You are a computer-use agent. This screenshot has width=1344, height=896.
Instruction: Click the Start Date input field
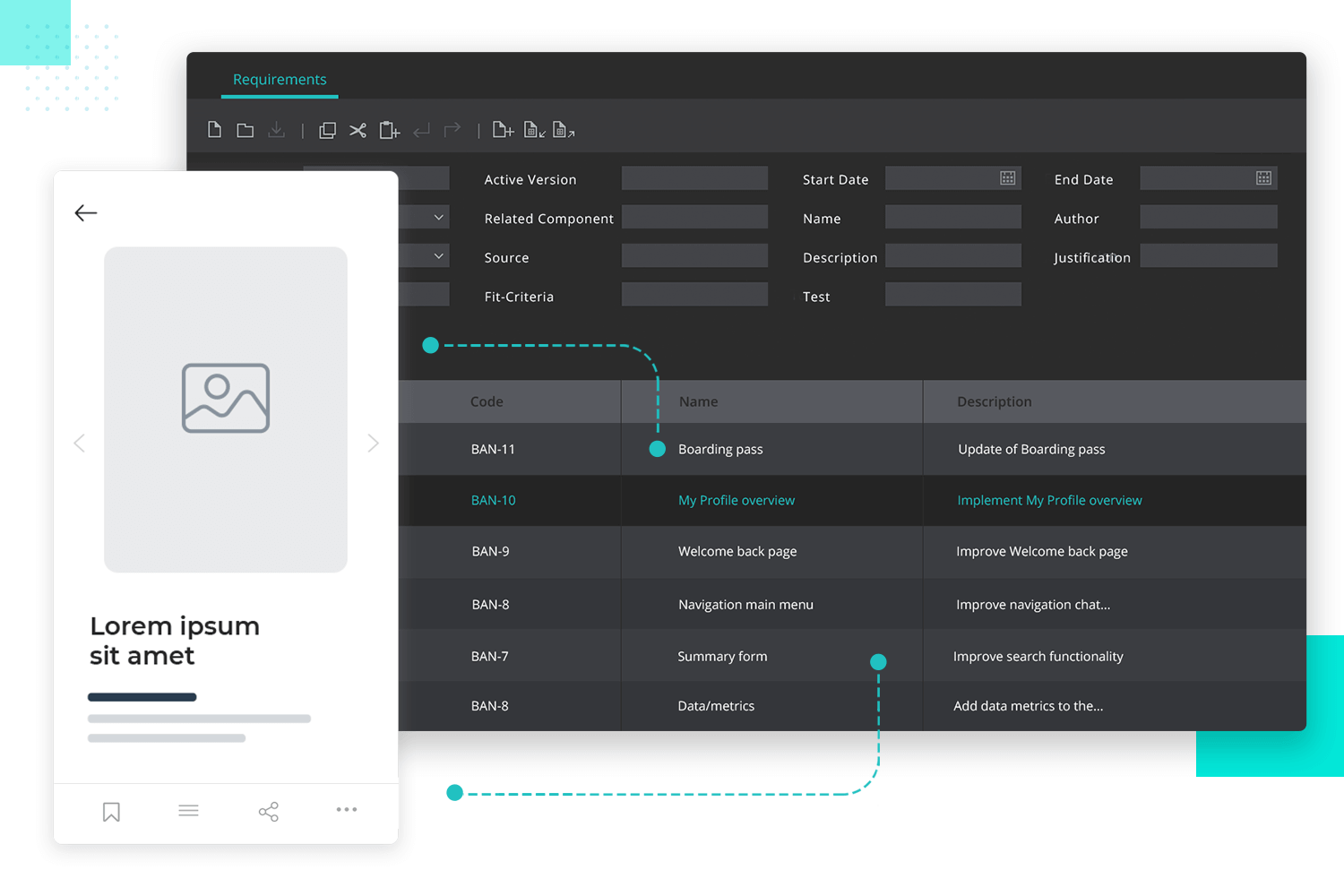[953, 178]
